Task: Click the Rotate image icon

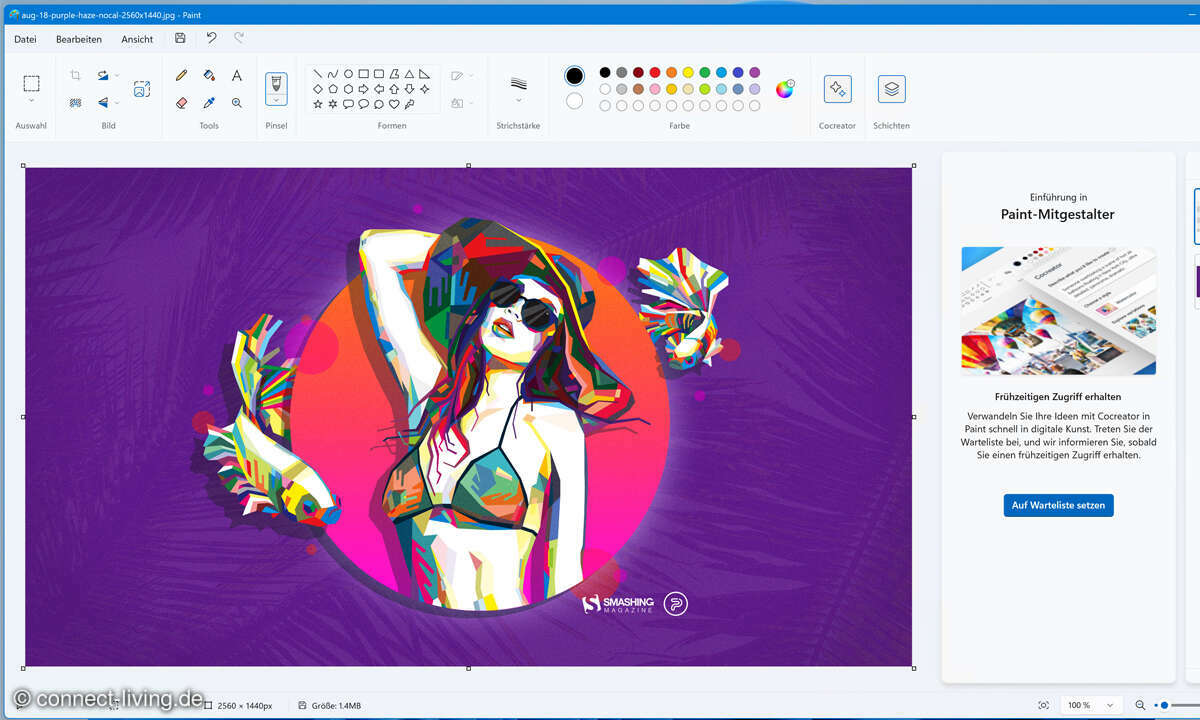Action: (102, 75)
